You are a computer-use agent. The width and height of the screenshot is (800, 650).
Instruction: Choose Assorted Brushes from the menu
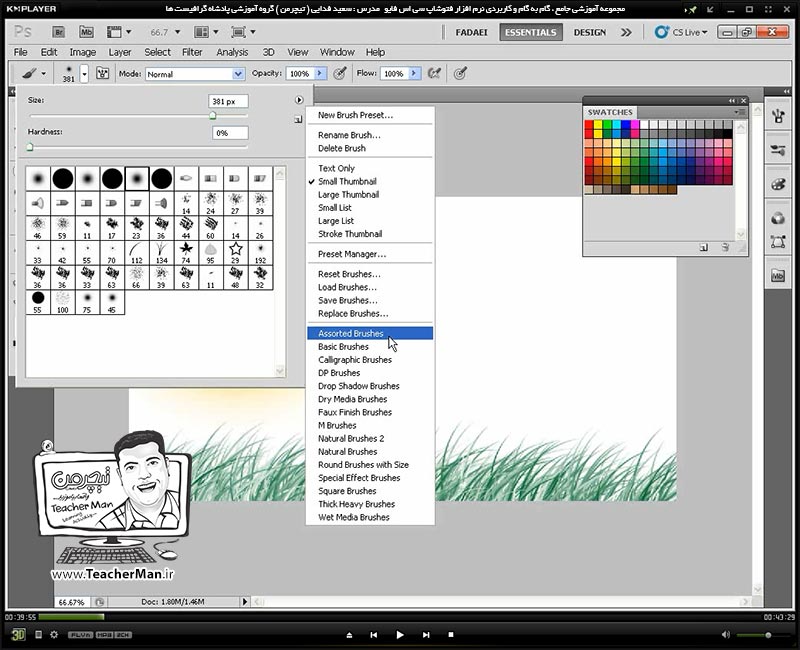[370, 333]
